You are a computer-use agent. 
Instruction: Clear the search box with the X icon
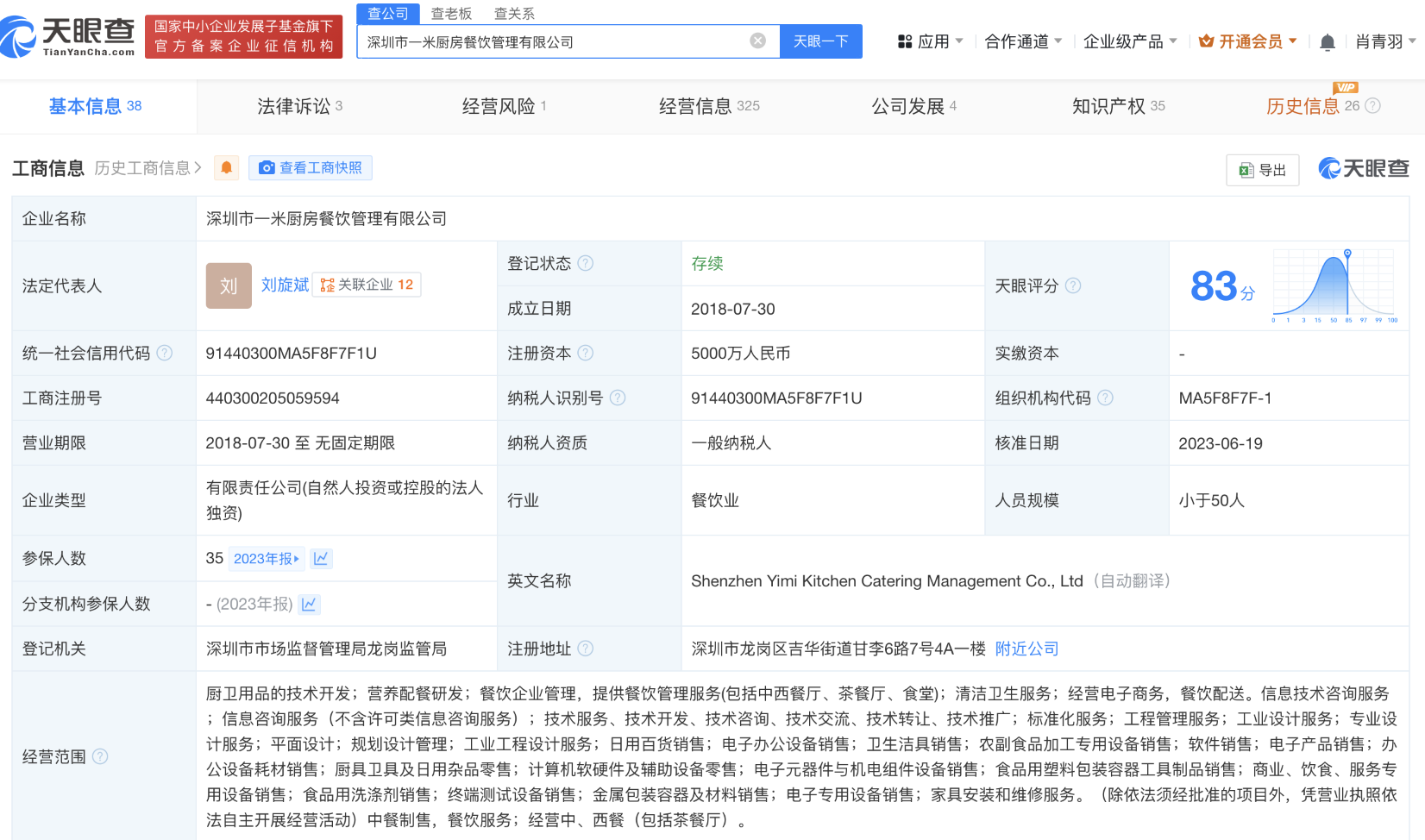tap(757, 41)
